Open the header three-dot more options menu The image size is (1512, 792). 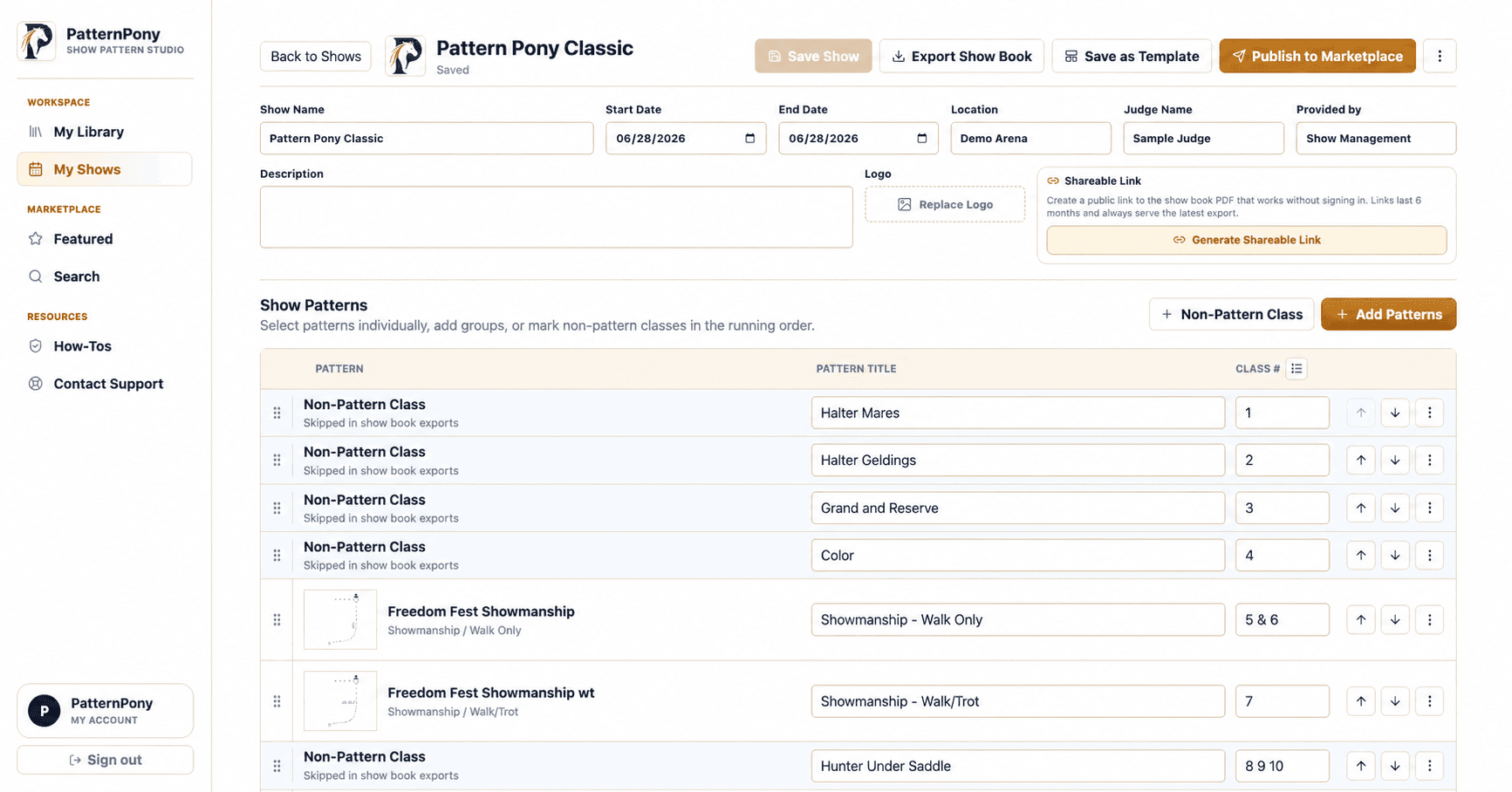pyautogui.click(x=1439, y=56)
